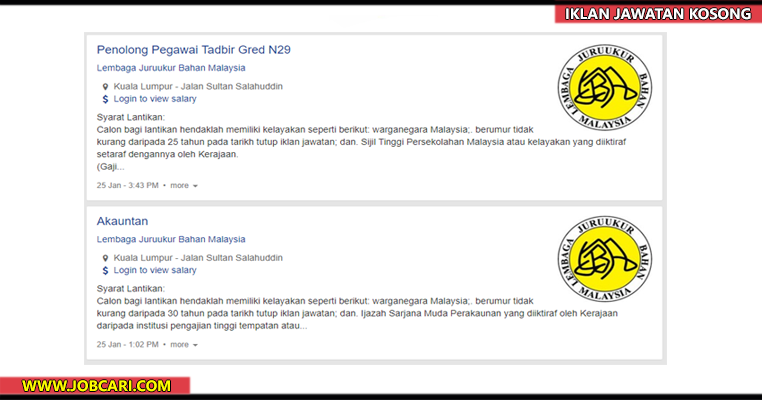Screen dimensions: 762x400
Task: Click the truncated (Gaji... text
Action: coord(111,167)
